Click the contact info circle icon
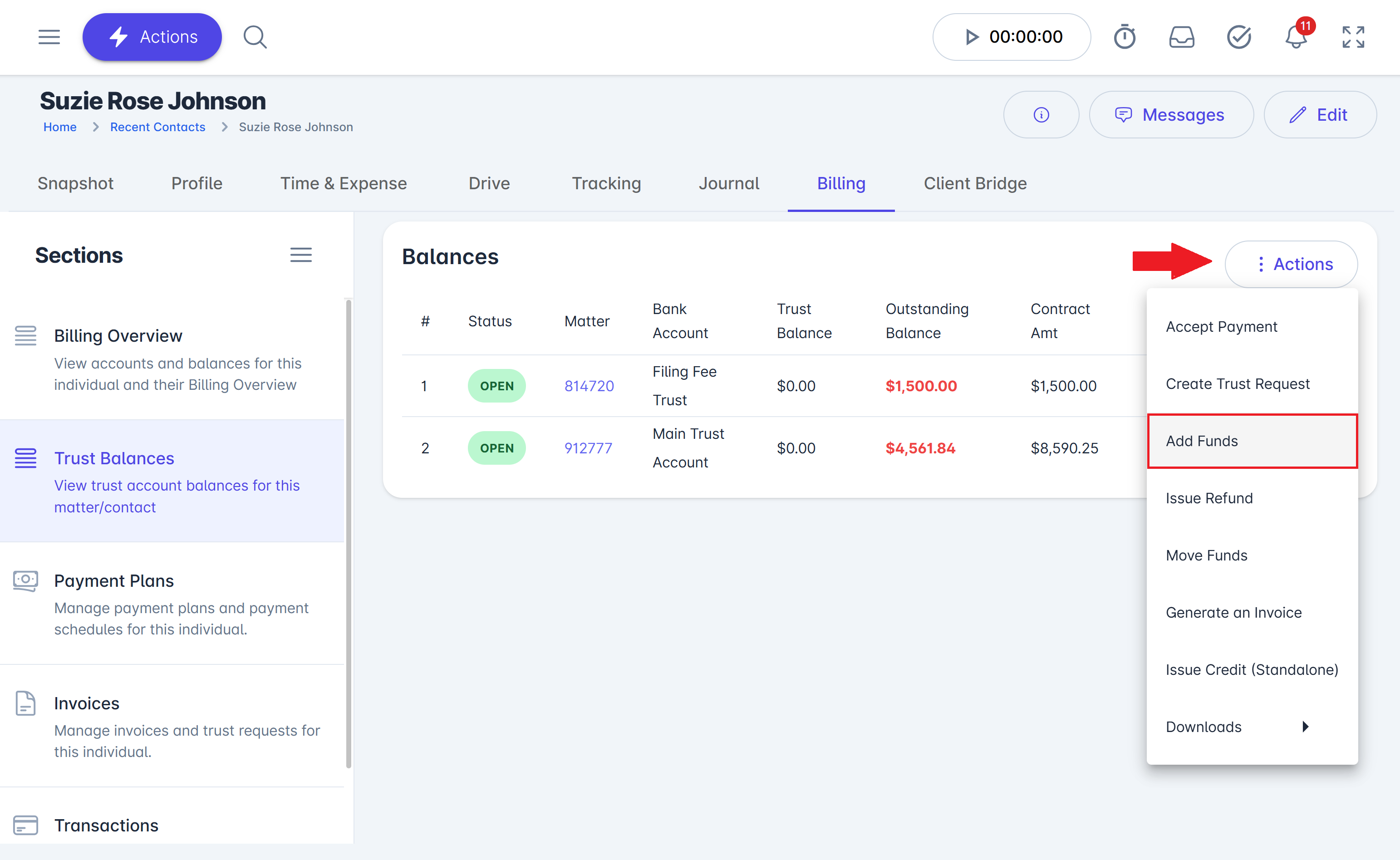The image size is (1400, 860). 1041,115
